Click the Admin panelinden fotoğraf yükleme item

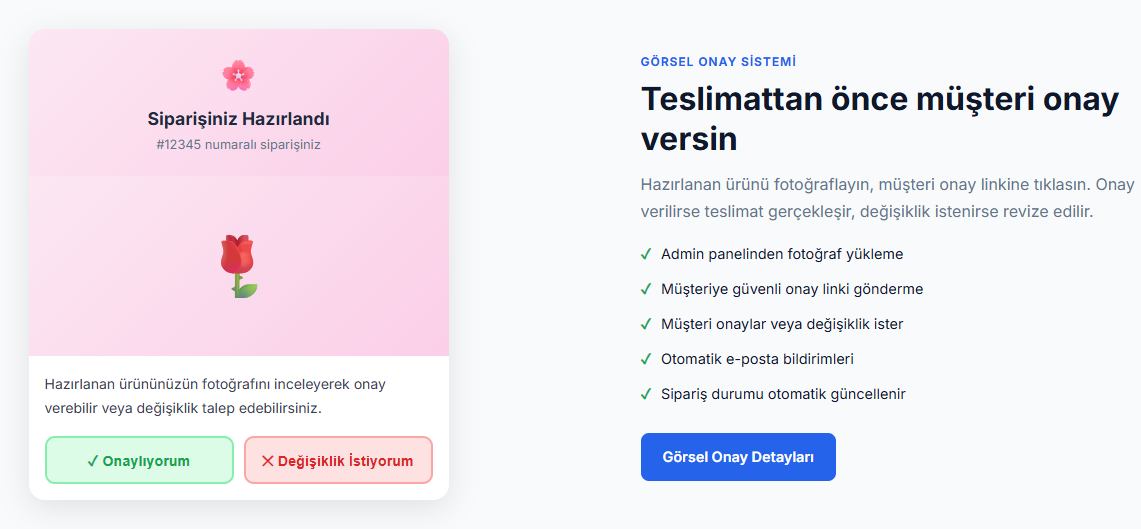click(782, 254)
